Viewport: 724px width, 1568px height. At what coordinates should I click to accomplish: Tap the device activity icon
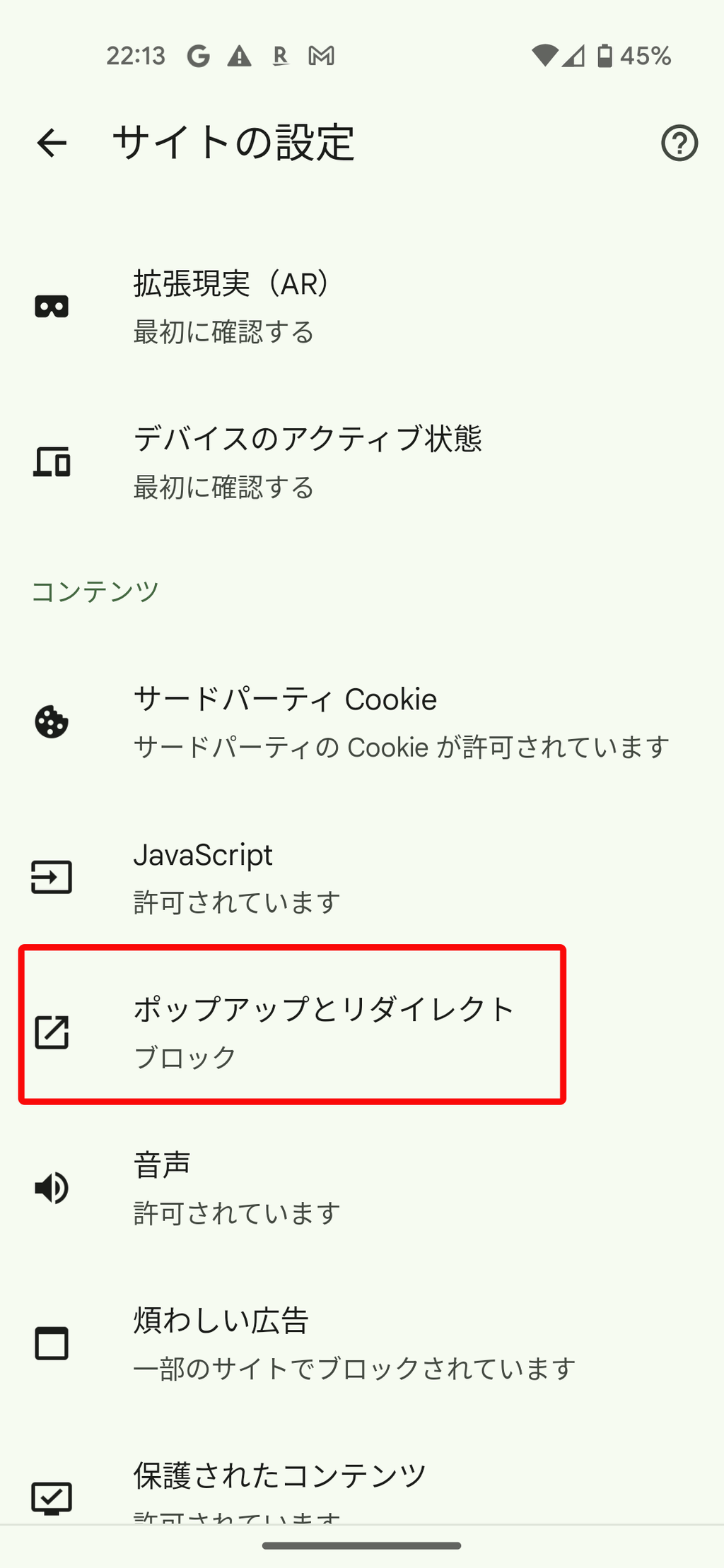pyautogui.click(x=52, y=462)
